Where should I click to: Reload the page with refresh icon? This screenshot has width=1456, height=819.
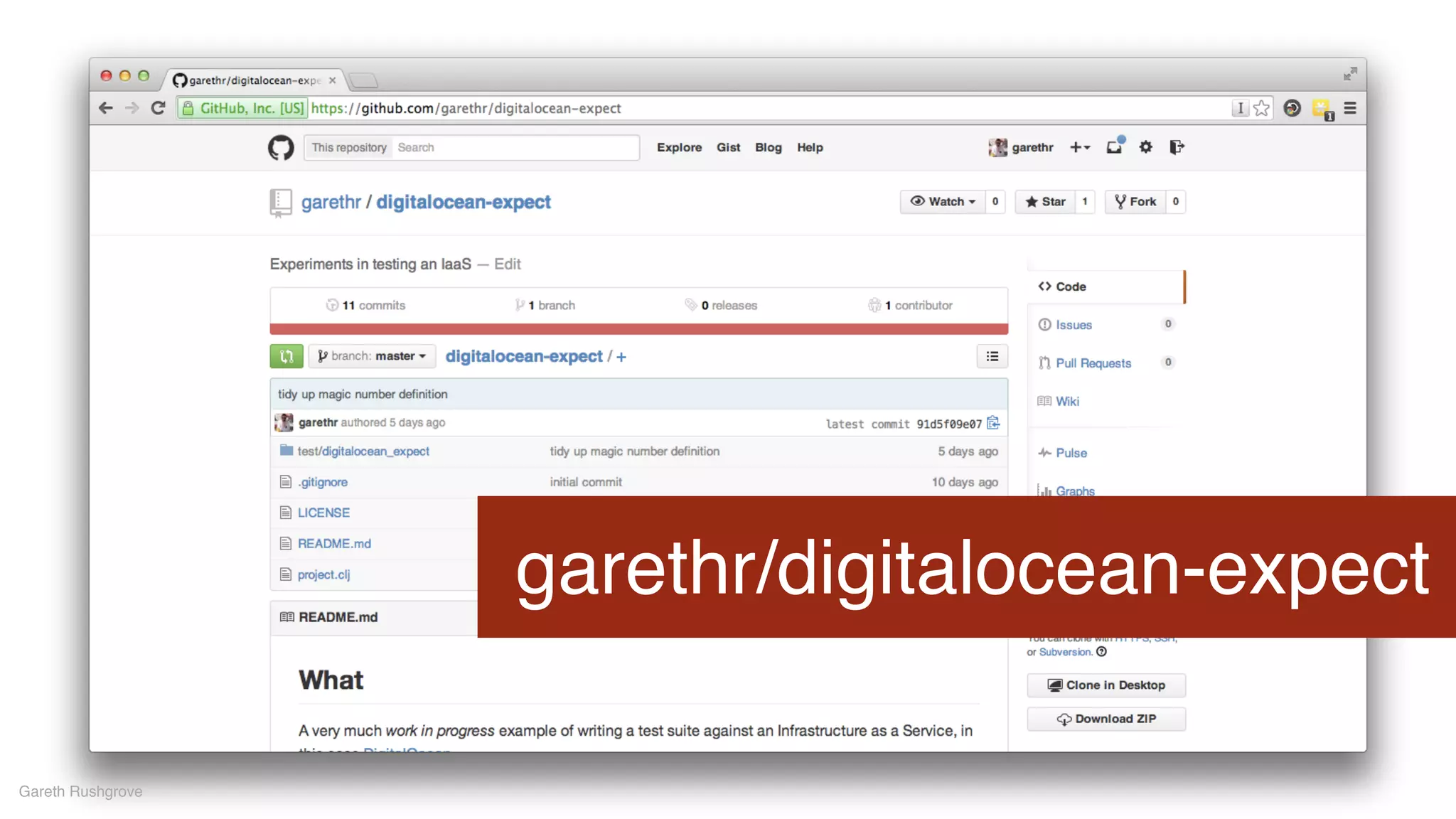159,108
